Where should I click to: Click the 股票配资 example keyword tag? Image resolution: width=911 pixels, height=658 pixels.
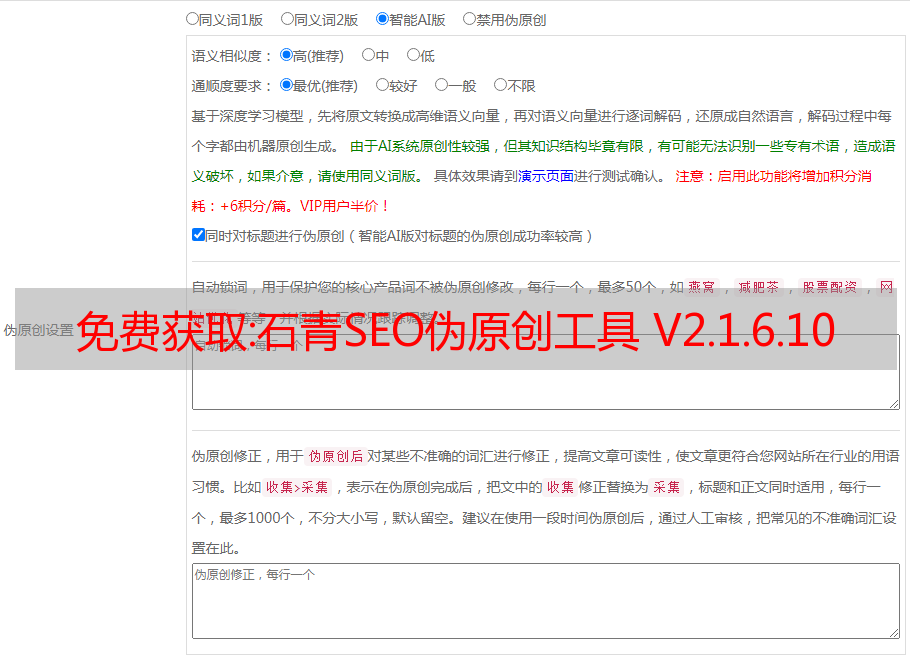[830, 287]
